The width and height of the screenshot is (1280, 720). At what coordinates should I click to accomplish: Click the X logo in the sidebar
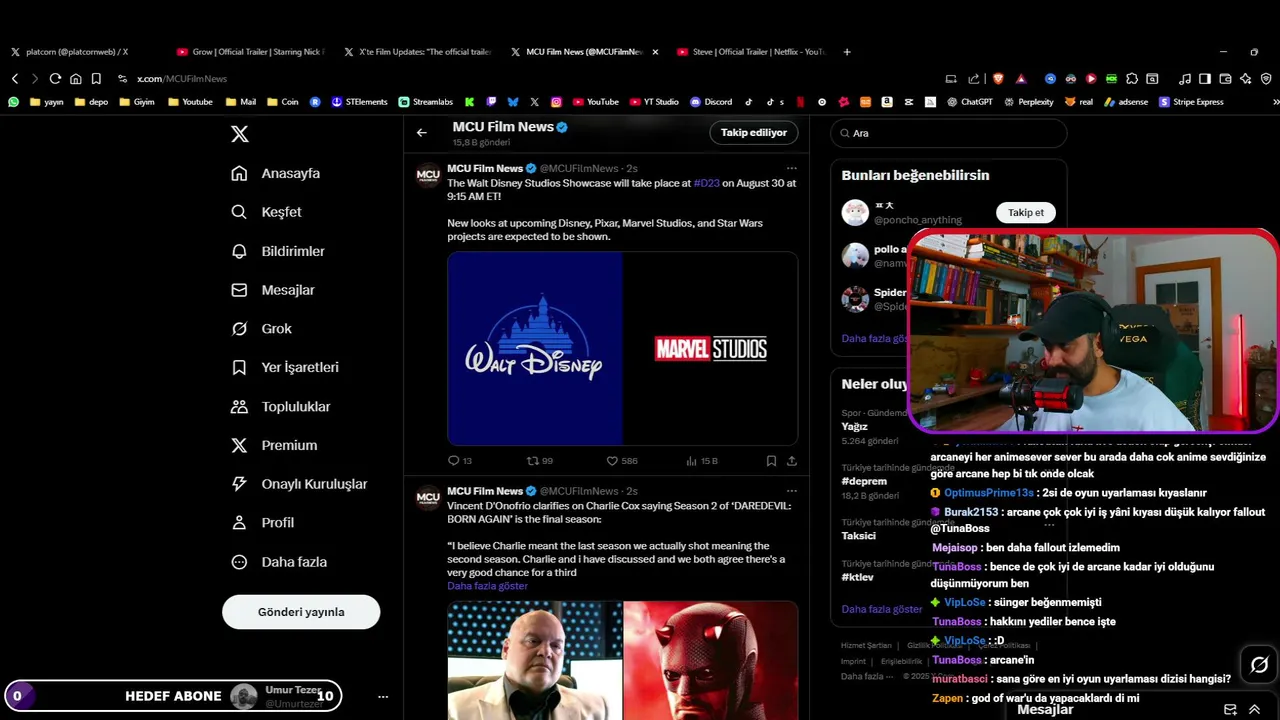click(x=240, y=134)
